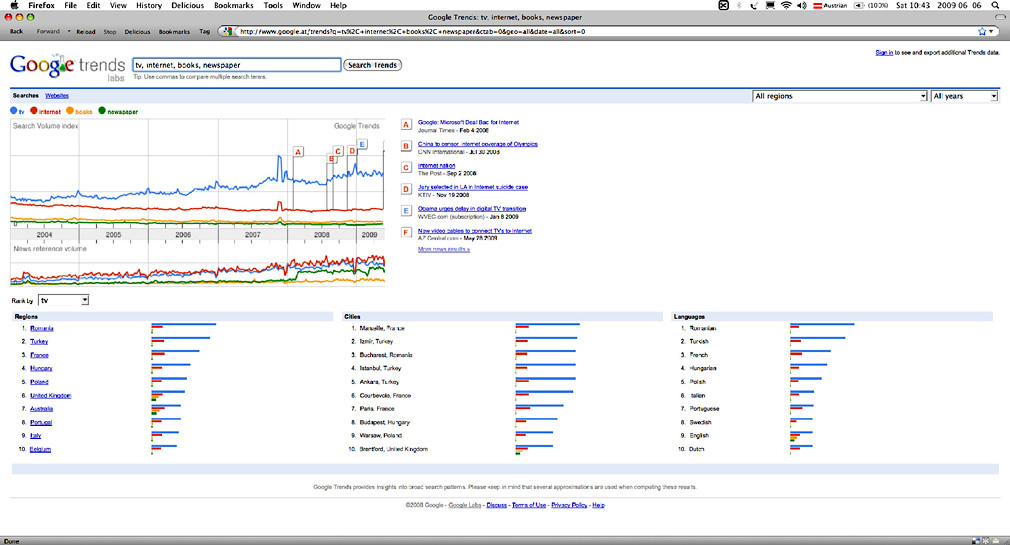Open the All years dropdown
This screenshot has height=545, width=1010.
[964, 96]
